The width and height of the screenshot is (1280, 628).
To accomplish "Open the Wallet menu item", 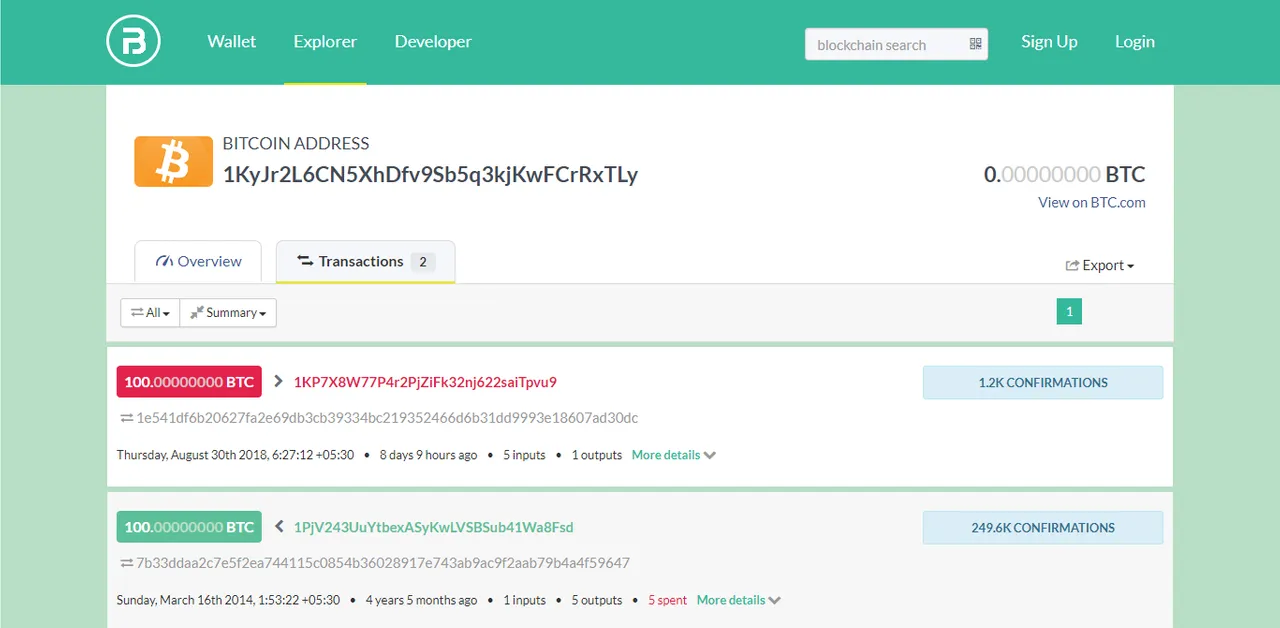I will (x=232, y=42).
